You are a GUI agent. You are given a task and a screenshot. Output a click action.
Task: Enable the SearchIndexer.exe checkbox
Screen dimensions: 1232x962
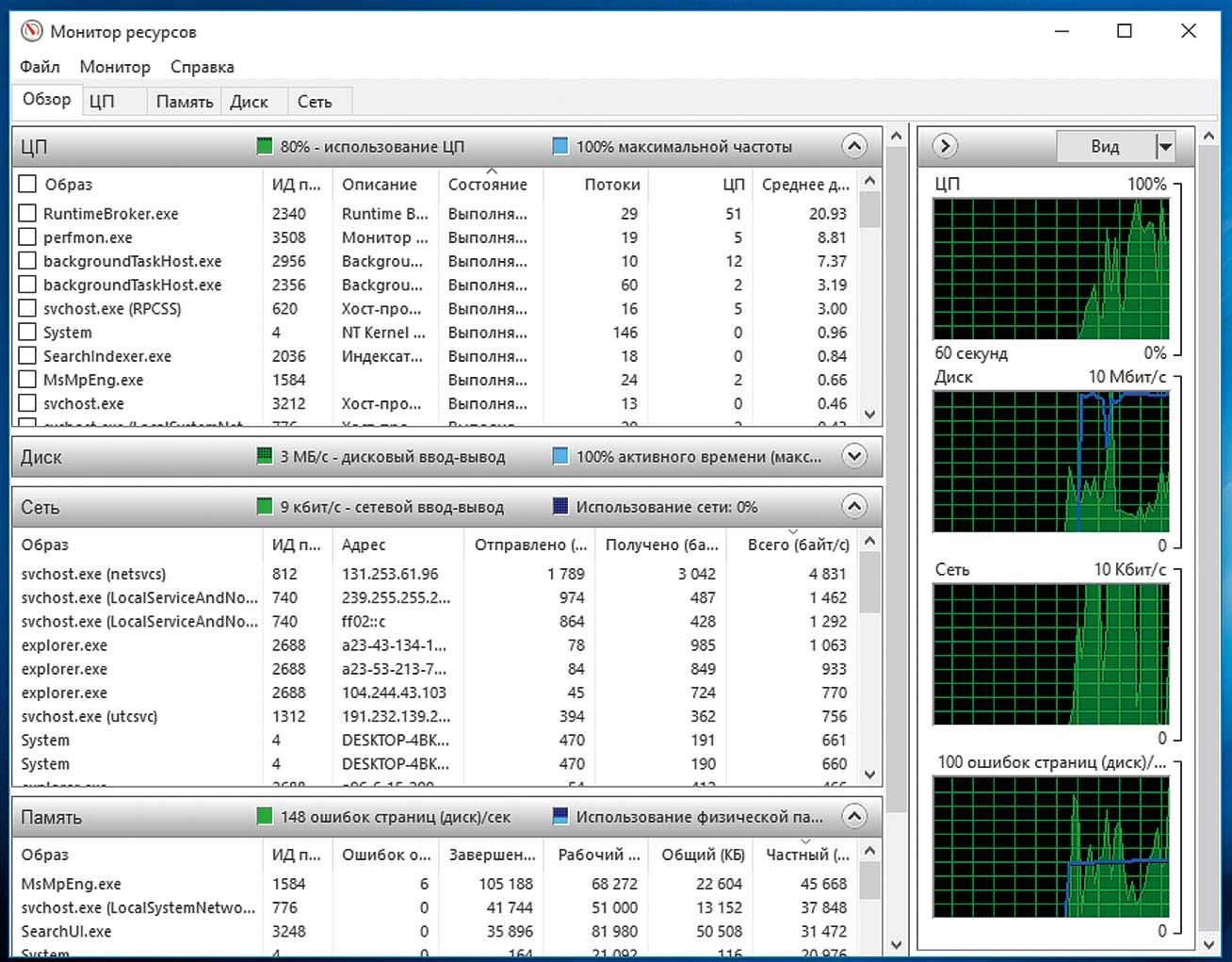(28, 355)
